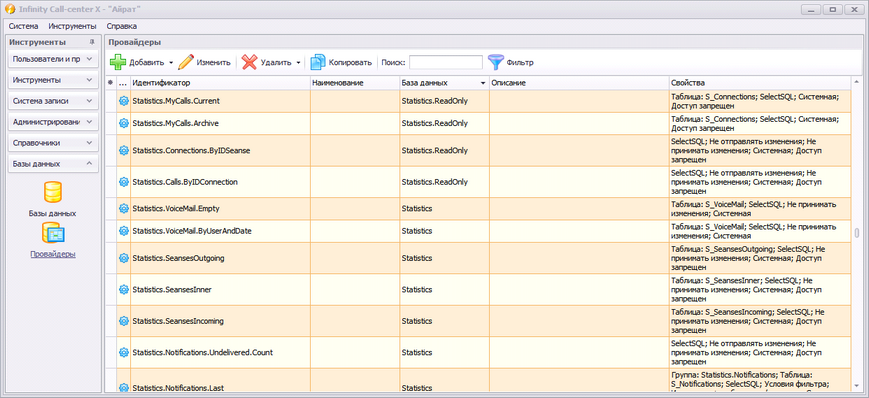
Task: Select Statistics.Connections.ByIDSeanse identifier cell
Action: point(220,151)
